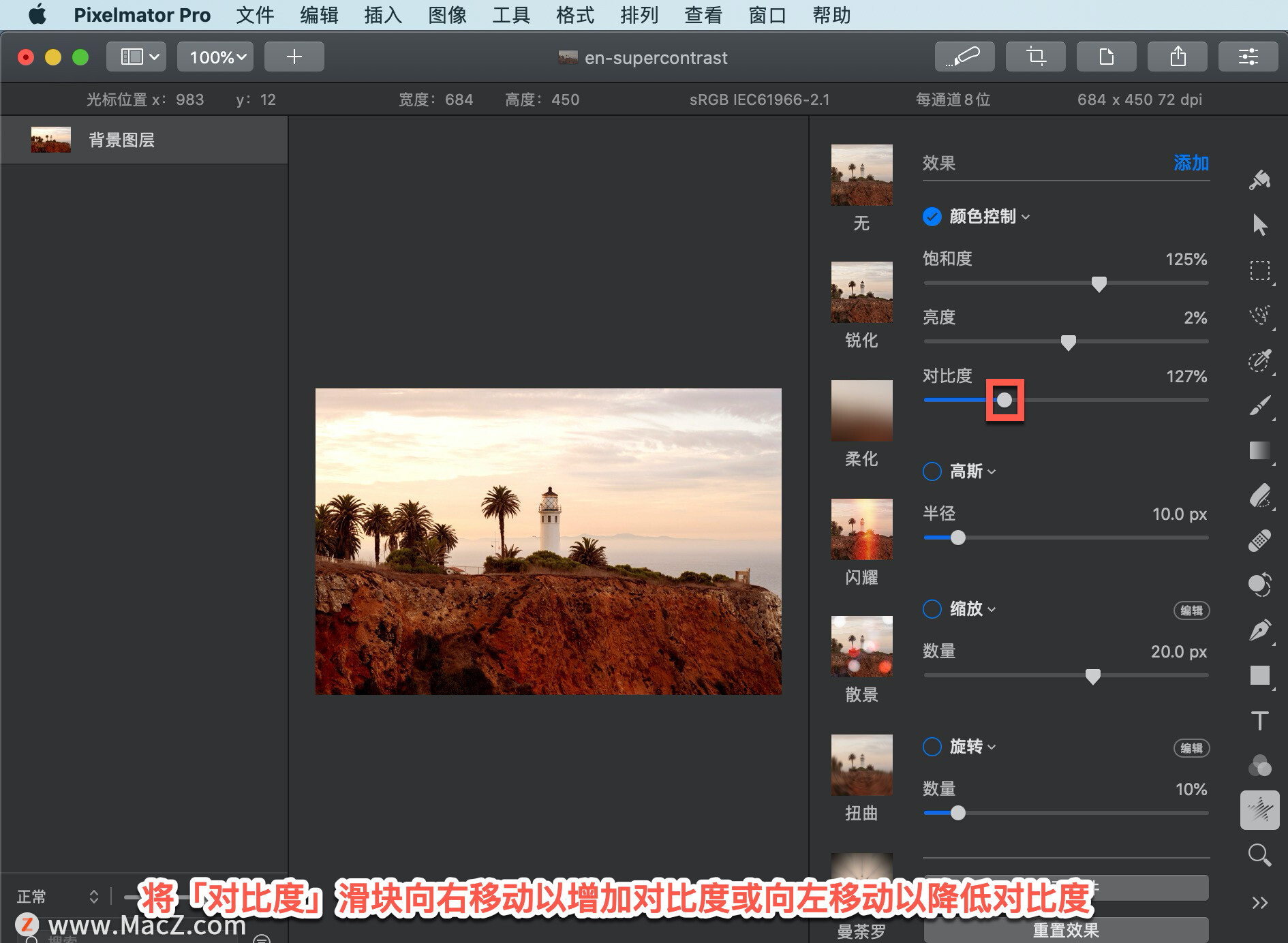Click the 半径 slider handle
Screen dimensions: 1288x943
957,538
